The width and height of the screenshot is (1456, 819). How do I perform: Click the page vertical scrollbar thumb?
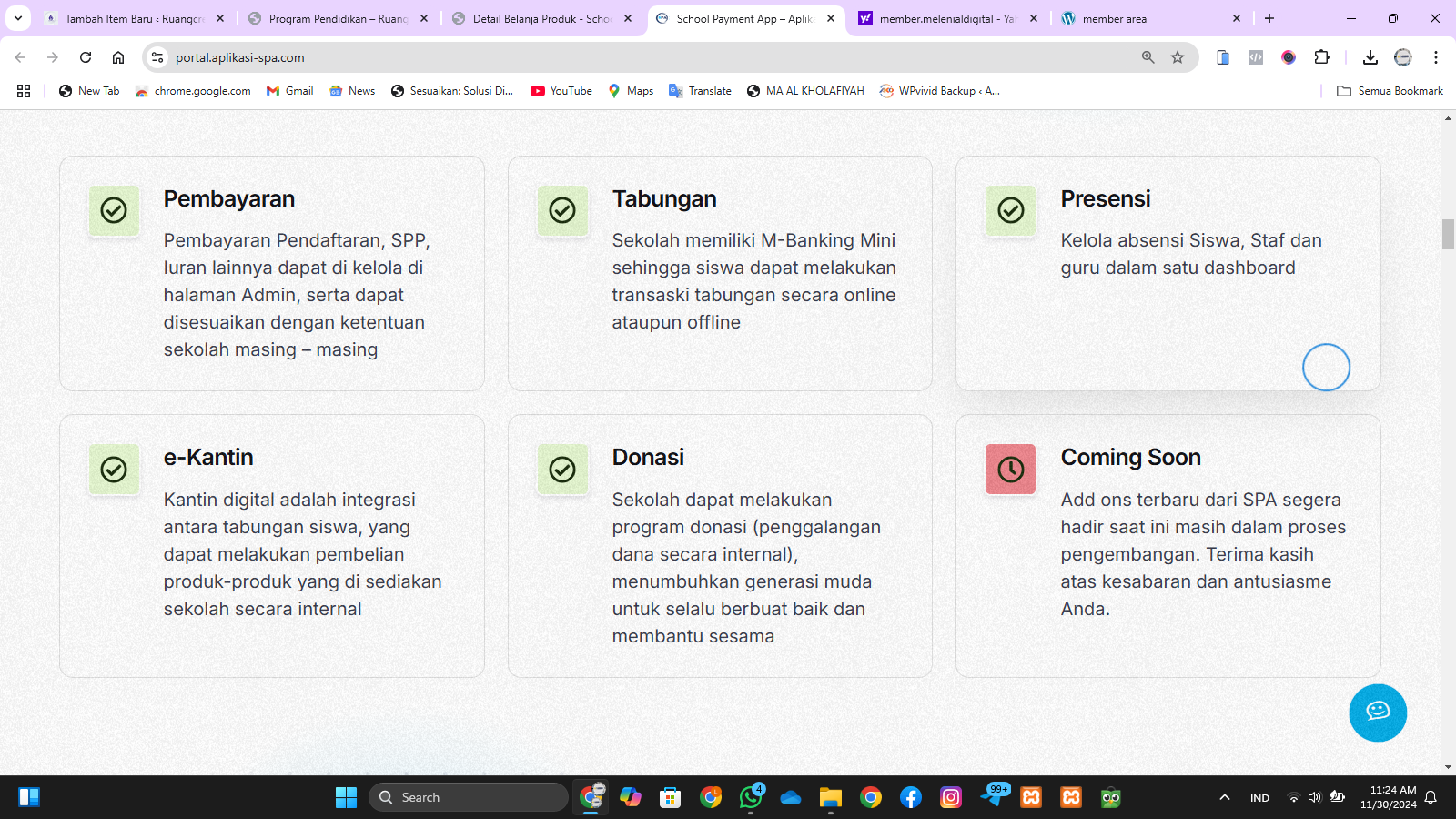click(x=1448, y=234)
